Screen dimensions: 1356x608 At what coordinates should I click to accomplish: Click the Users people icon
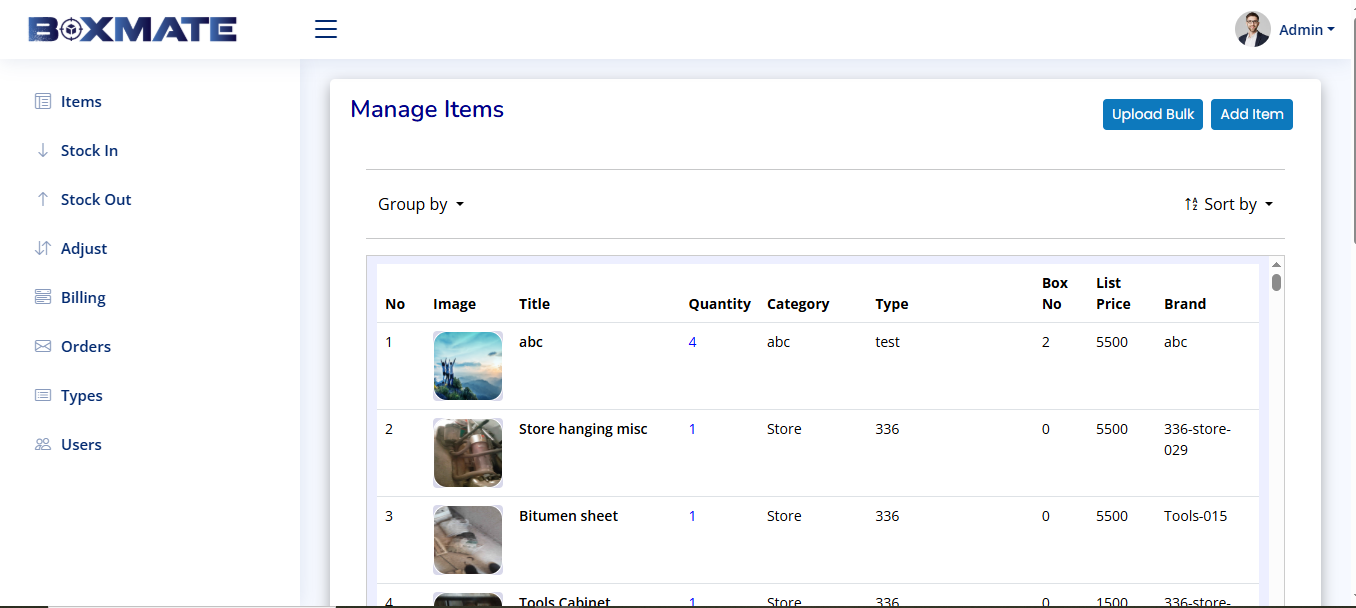click(x=42, y=444)
